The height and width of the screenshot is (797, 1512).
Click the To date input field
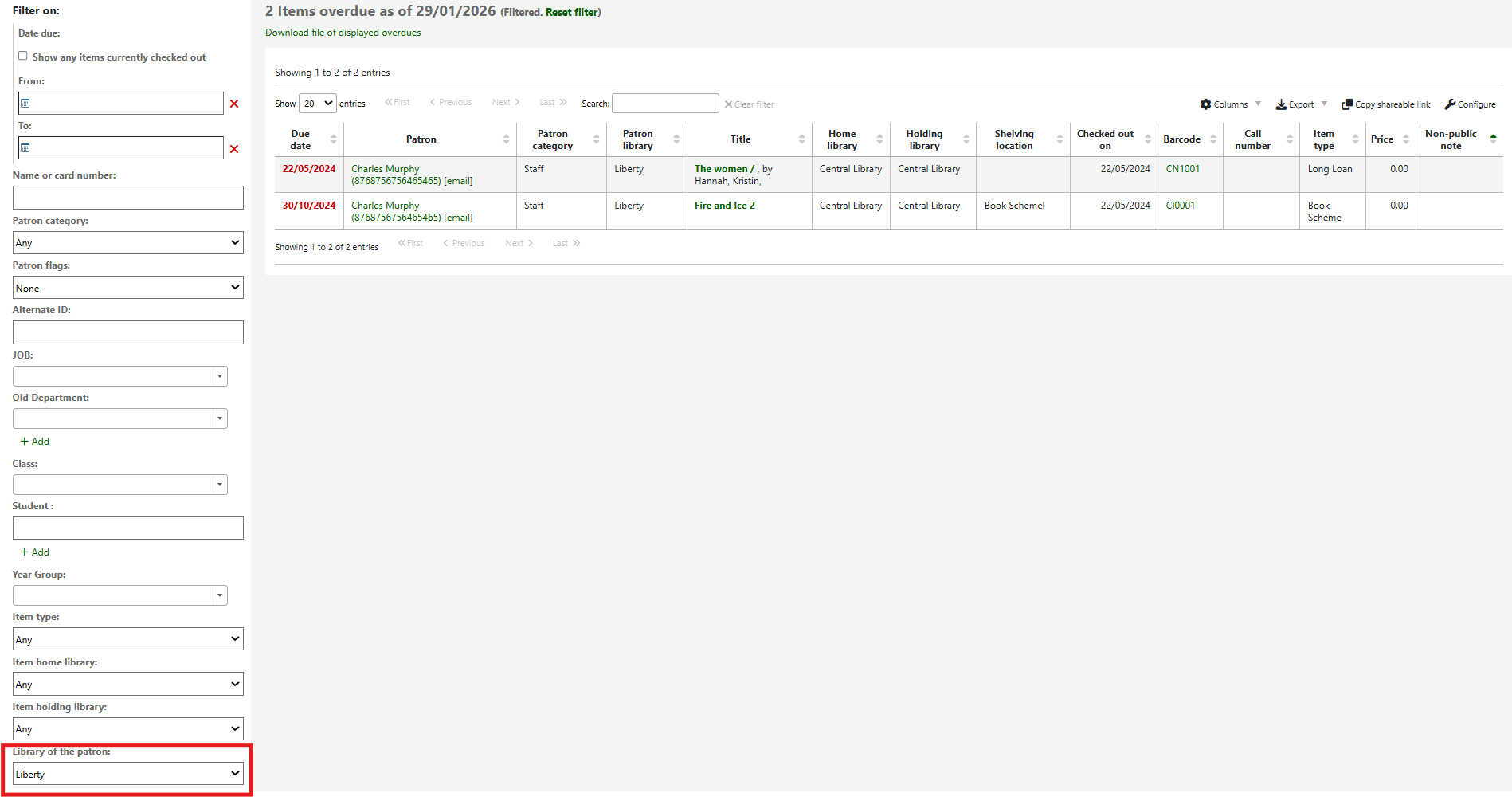(121, 147)
